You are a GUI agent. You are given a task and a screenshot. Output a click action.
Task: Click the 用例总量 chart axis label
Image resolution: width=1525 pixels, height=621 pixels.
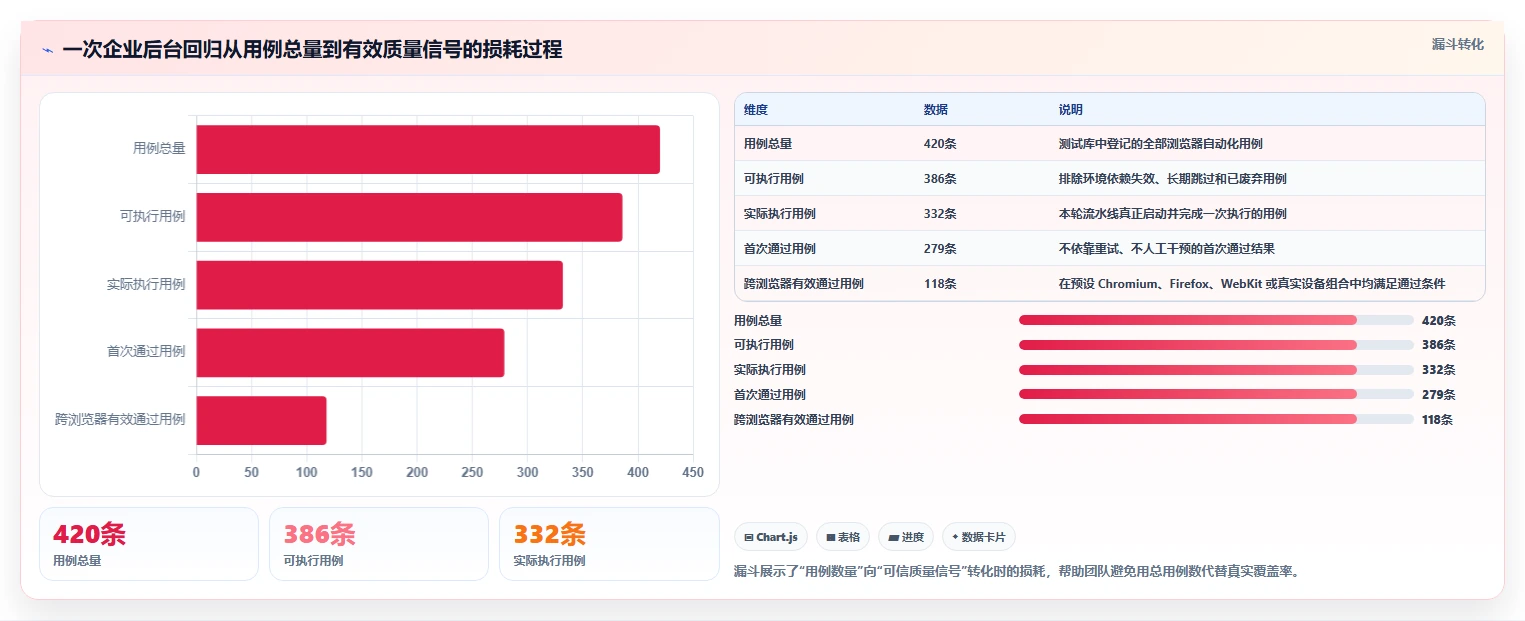(x=159, y=149)
